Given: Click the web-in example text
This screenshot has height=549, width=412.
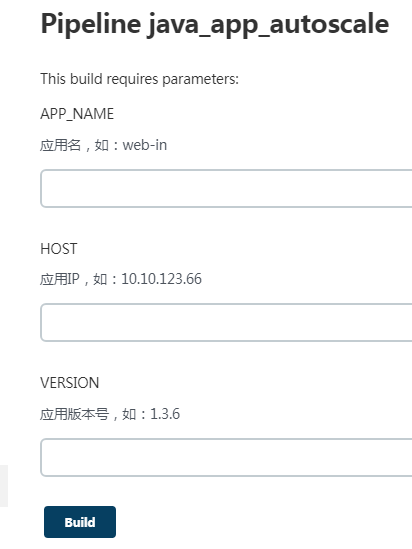Looking at the screenshot, I should click(145, 145).
